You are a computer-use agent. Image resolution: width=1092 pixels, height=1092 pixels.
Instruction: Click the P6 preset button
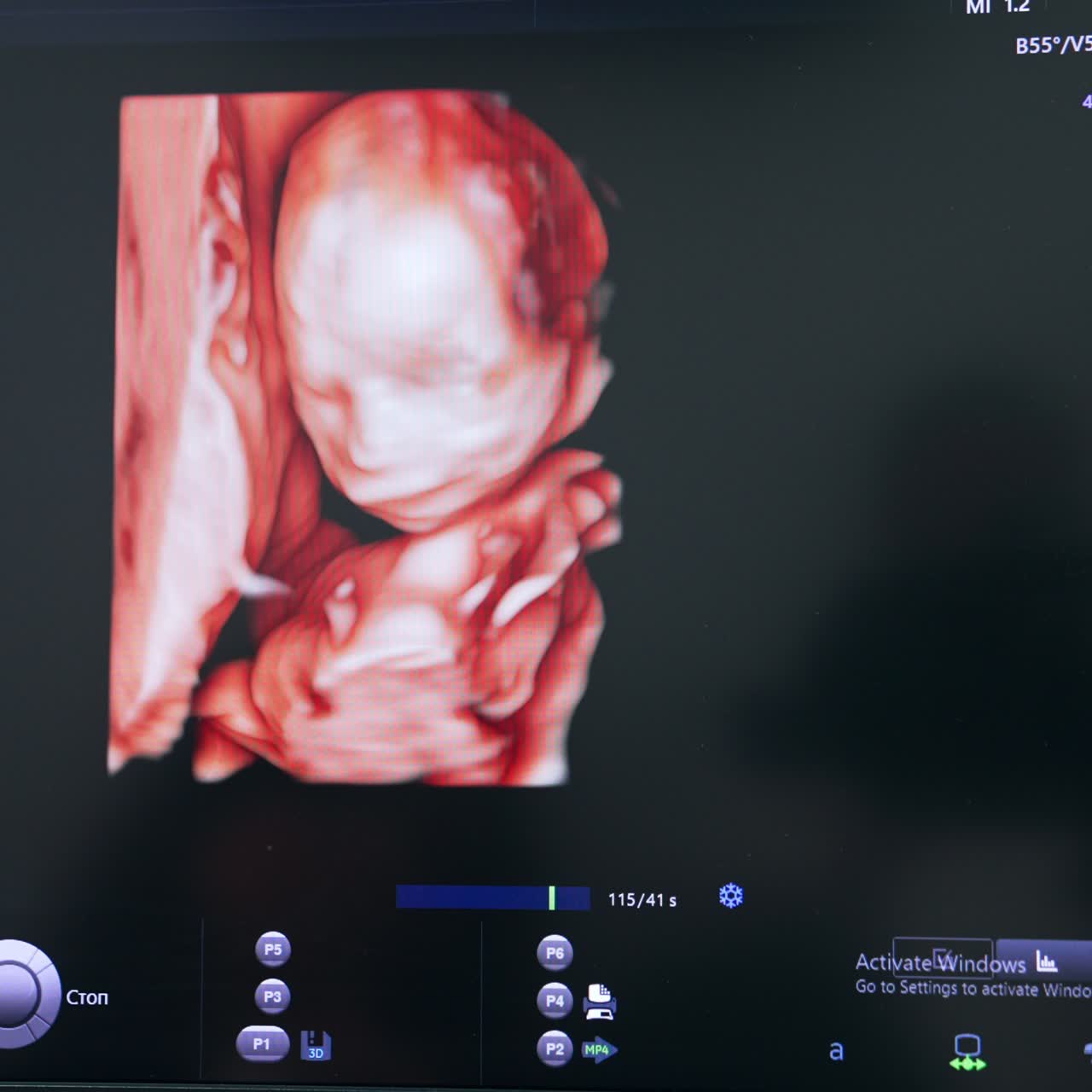coord(555,953)
